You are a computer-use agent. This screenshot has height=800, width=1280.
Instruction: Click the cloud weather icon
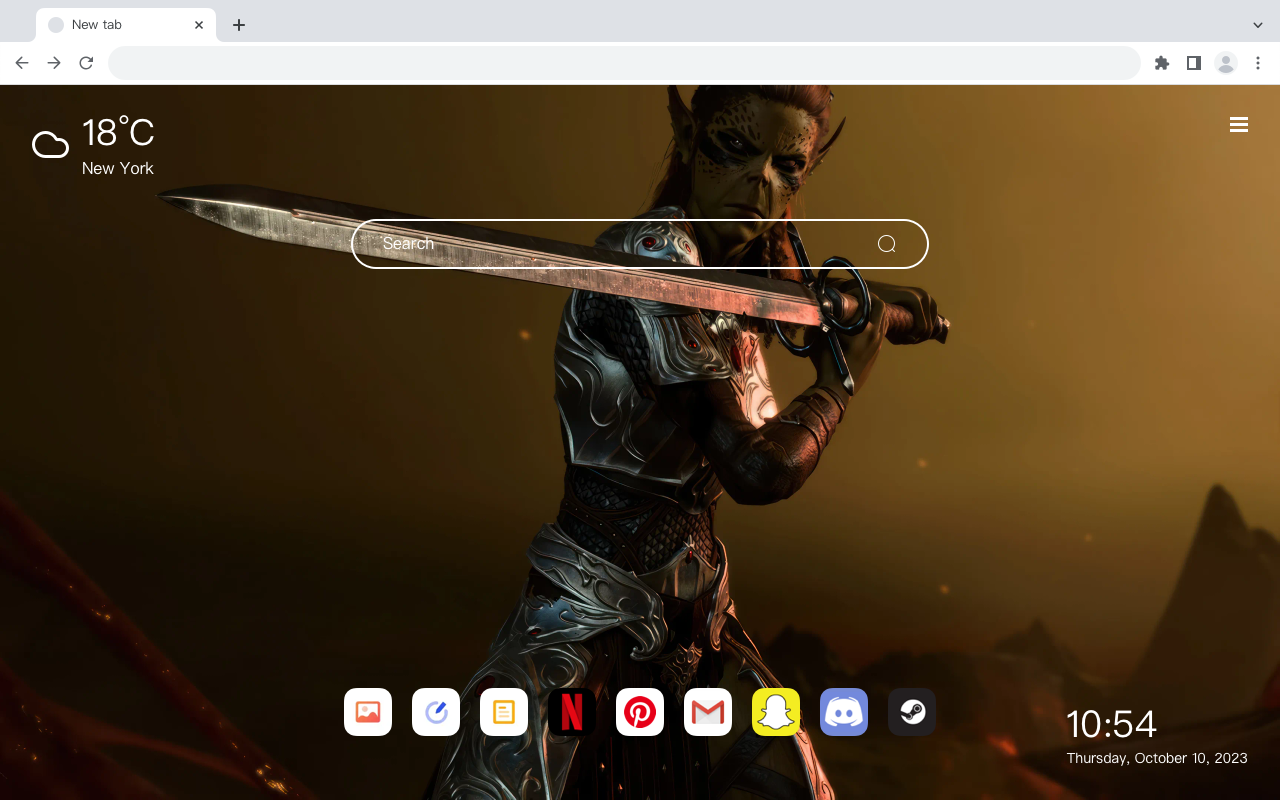pos(50,145)
